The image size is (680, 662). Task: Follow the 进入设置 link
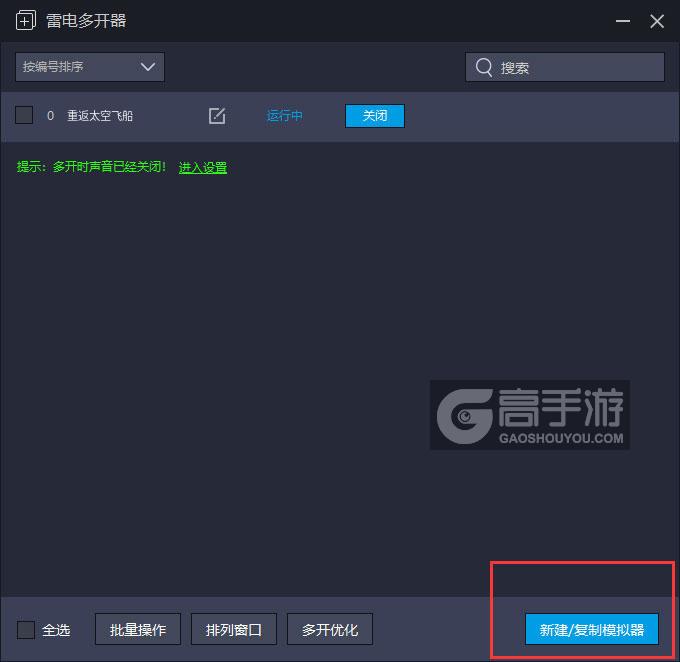pyautogui.click(x=203, y=167)
